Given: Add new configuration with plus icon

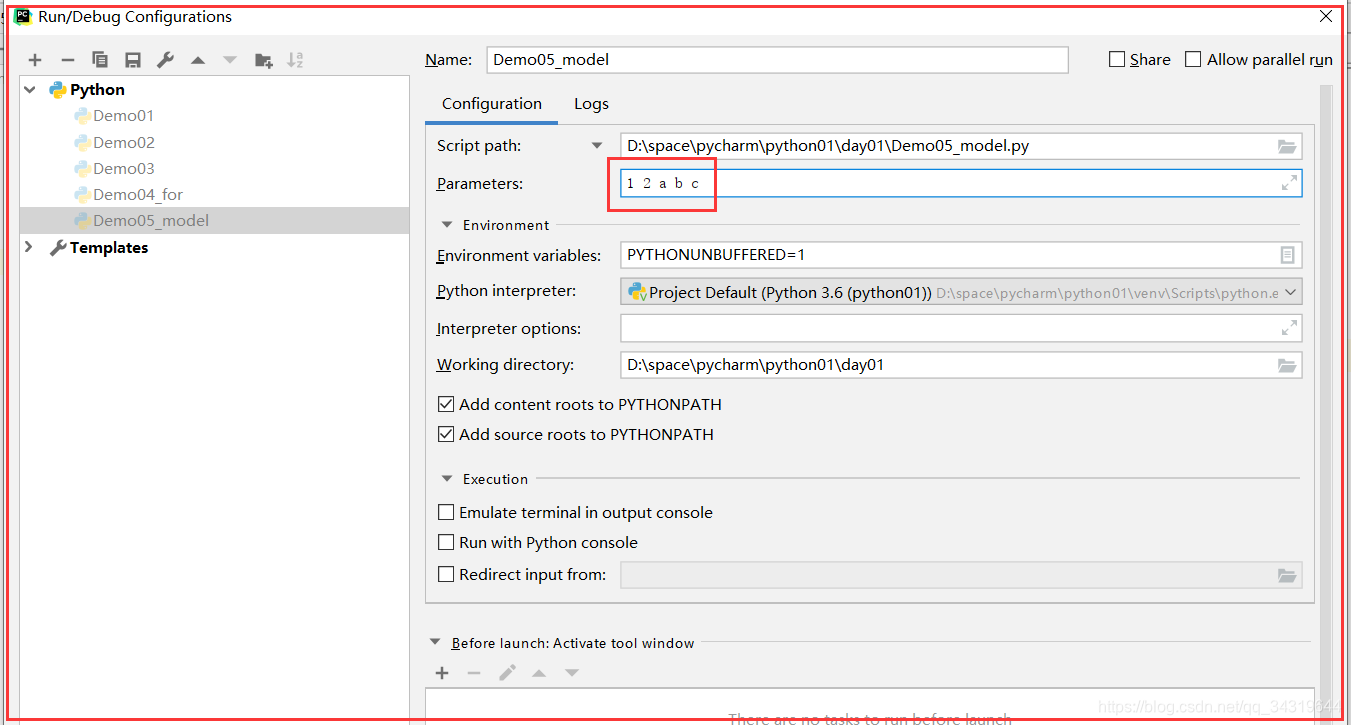Looking at the screenshot, I should click(35, 60).
